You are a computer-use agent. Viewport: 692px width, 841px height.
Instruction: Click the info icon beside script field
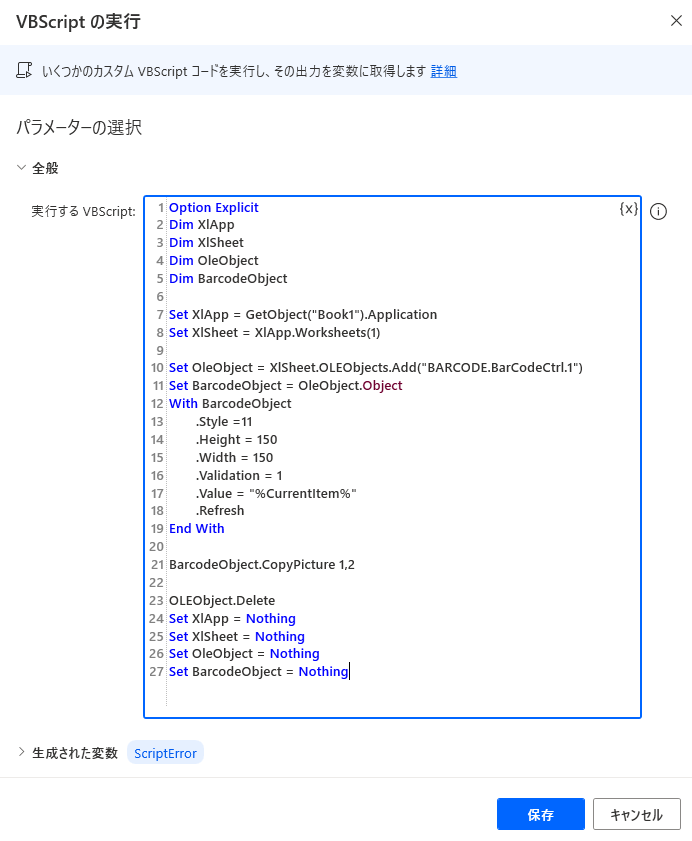[x=658, y=211]
